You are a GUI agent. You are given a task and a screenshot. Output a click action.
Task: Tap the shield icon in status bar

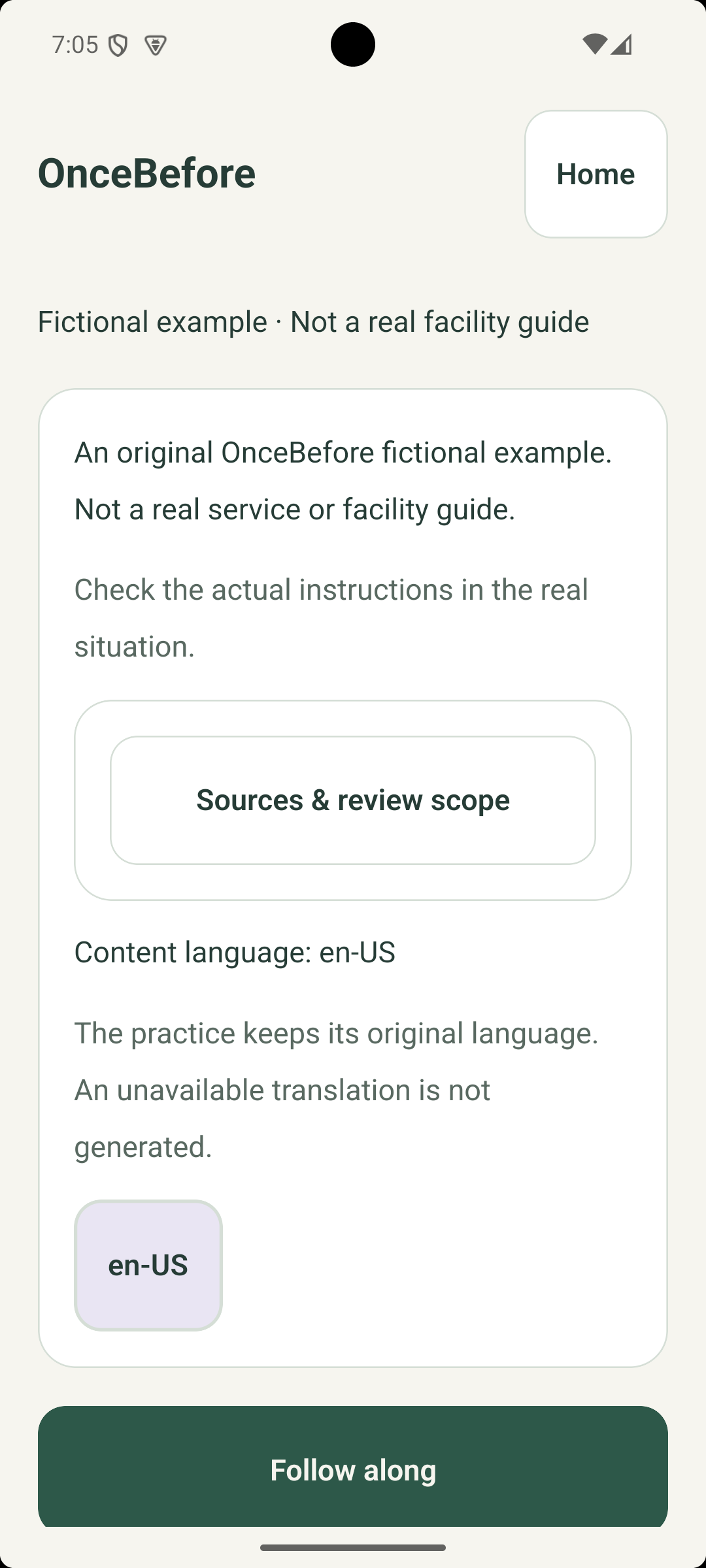(x=118, y=46)
